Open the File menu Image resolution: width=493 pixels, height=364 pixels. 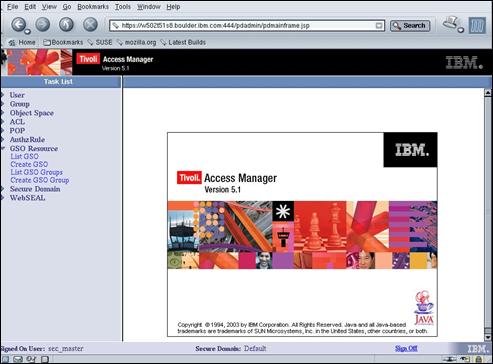click(x=13, y=7)
